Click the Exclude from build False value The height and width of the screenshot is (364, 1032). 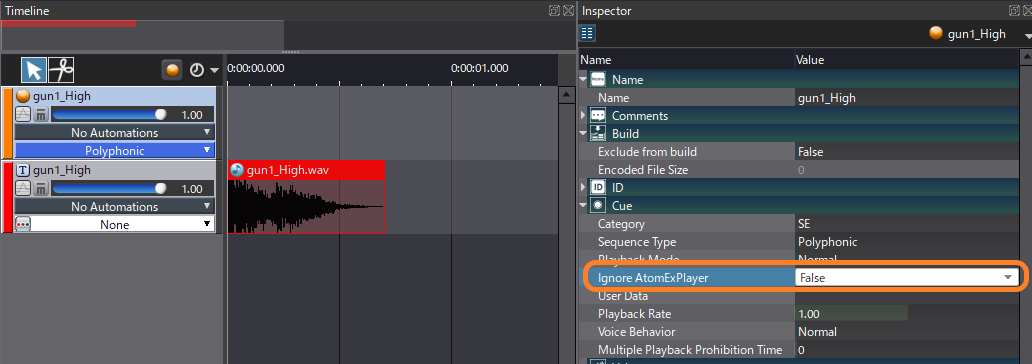pyautogui.click(x=906, y=151)
